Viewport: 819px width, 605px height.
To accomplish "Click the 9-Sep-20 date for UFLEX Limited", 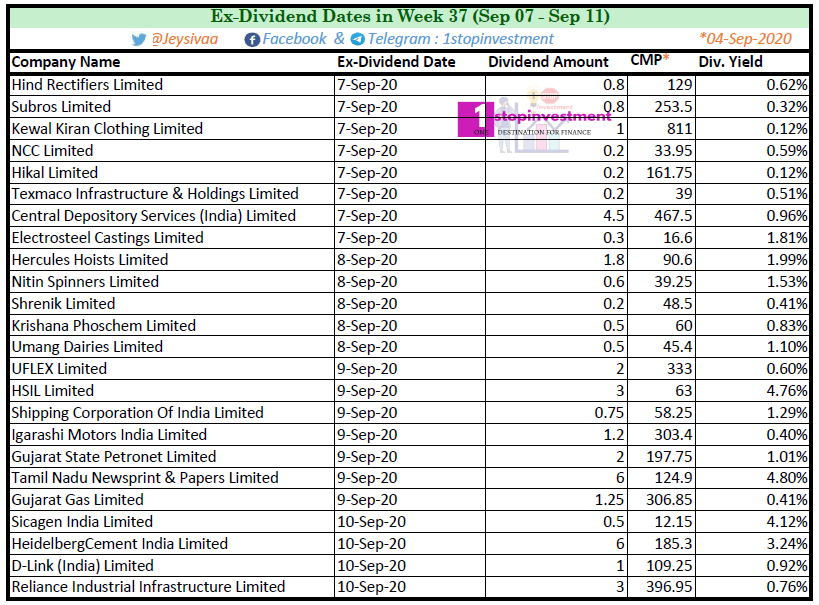I will [367, 369].
